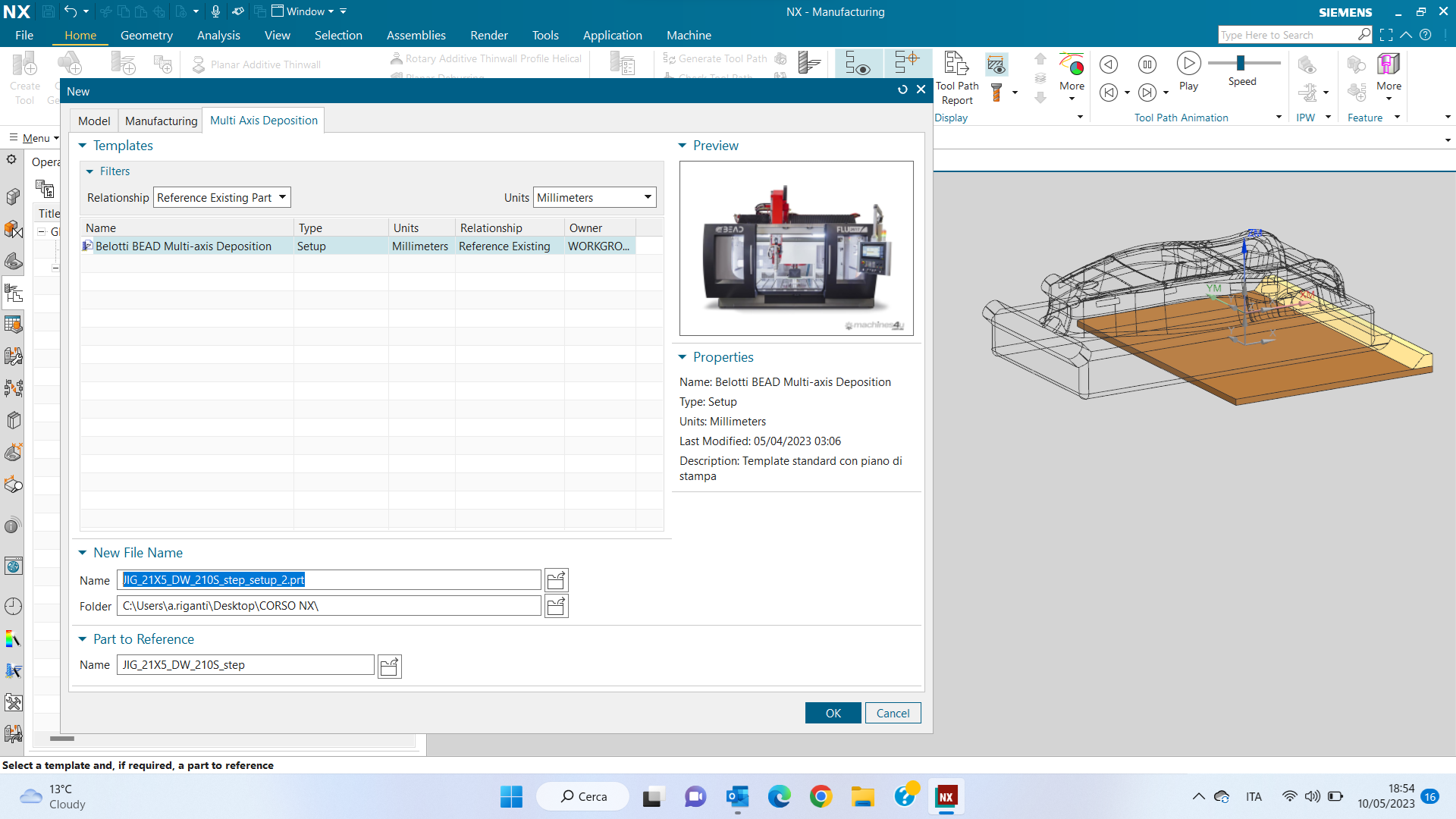The image size is (1456, 819).
Task: Open the part browse icon under Part to Reference
Action: [389, 666]
